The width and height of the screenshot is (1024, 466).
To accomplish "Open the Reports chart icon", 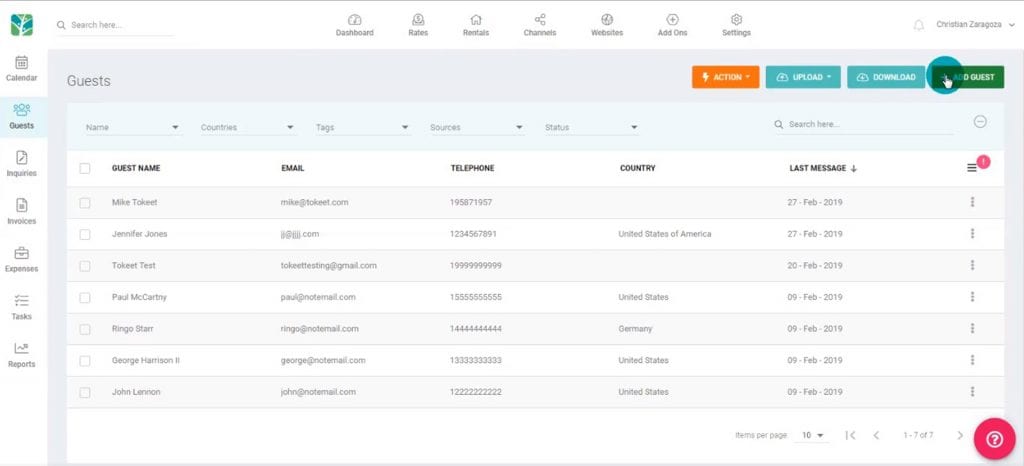I will [22, 349].
